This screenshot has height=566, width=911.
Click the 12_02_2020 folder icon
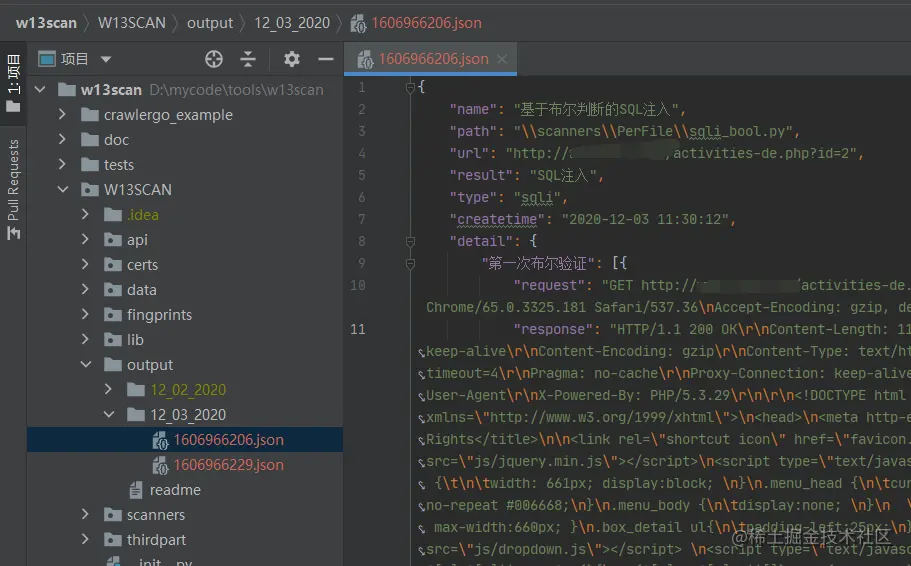(x=136, y=389)
